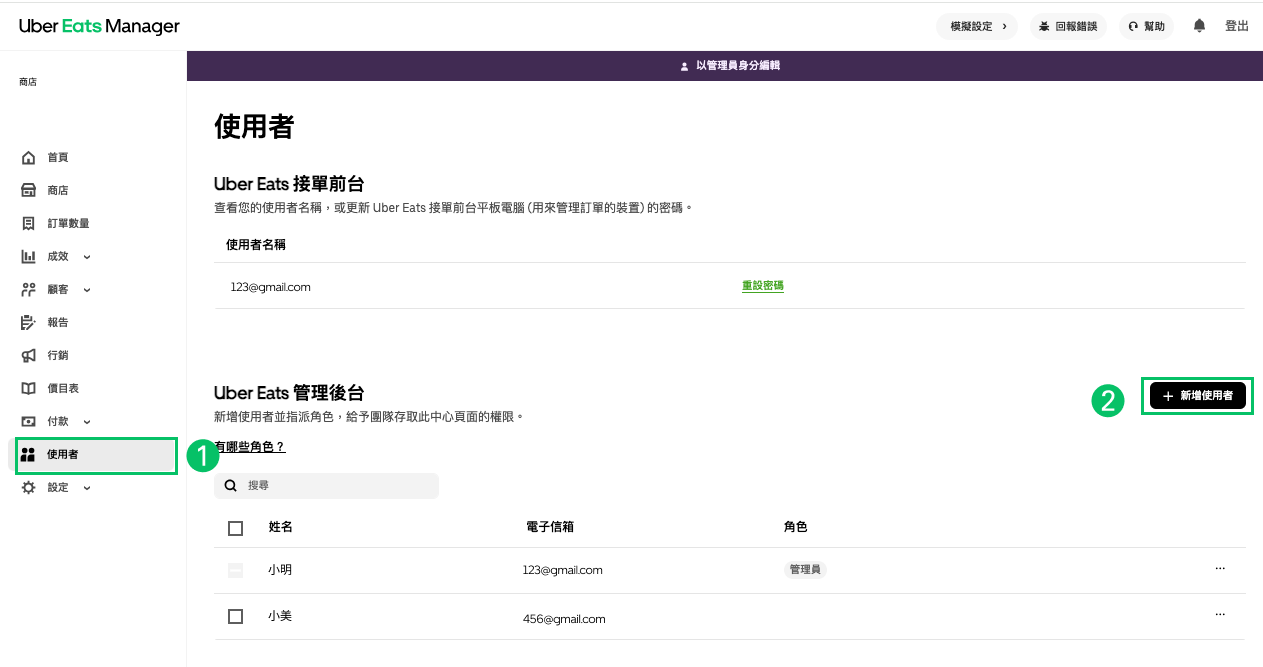
Task: Open the 模擬設定 dropdown in header
Action: pos(977,26)
